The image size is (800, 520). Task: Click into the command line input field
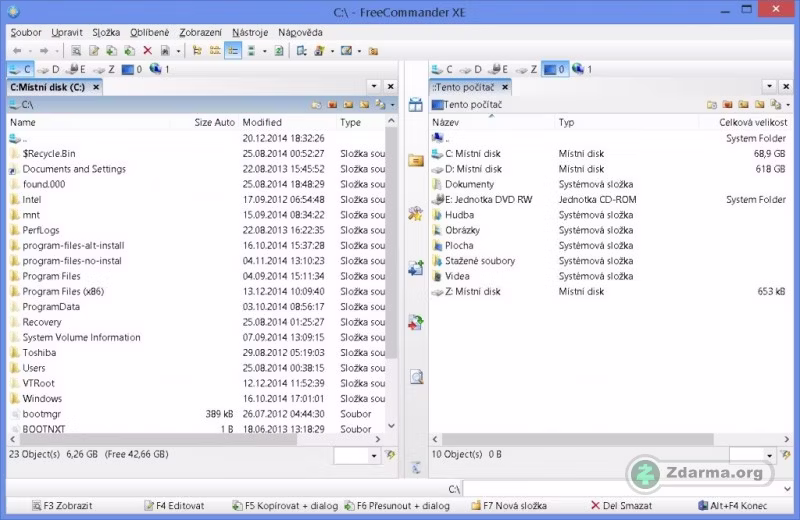coord(622,489)
